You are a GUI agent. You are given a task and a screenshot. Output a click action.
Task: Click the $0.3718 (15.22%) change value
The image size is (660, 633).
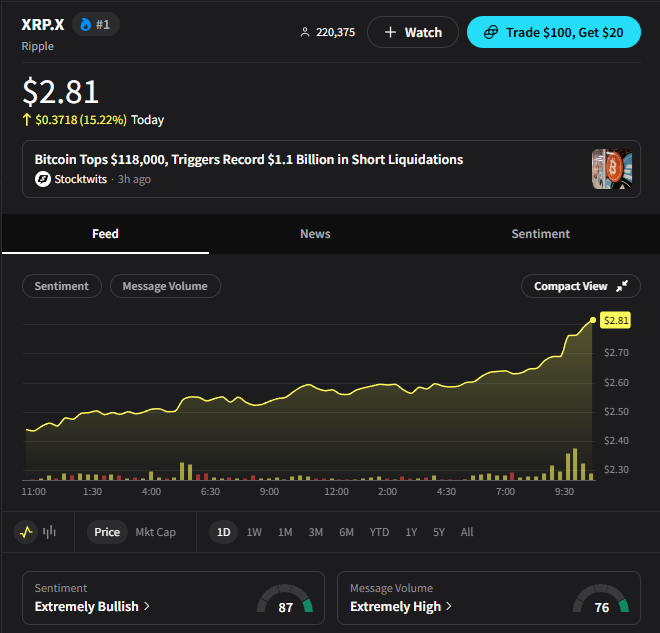[x=81, y=120]
